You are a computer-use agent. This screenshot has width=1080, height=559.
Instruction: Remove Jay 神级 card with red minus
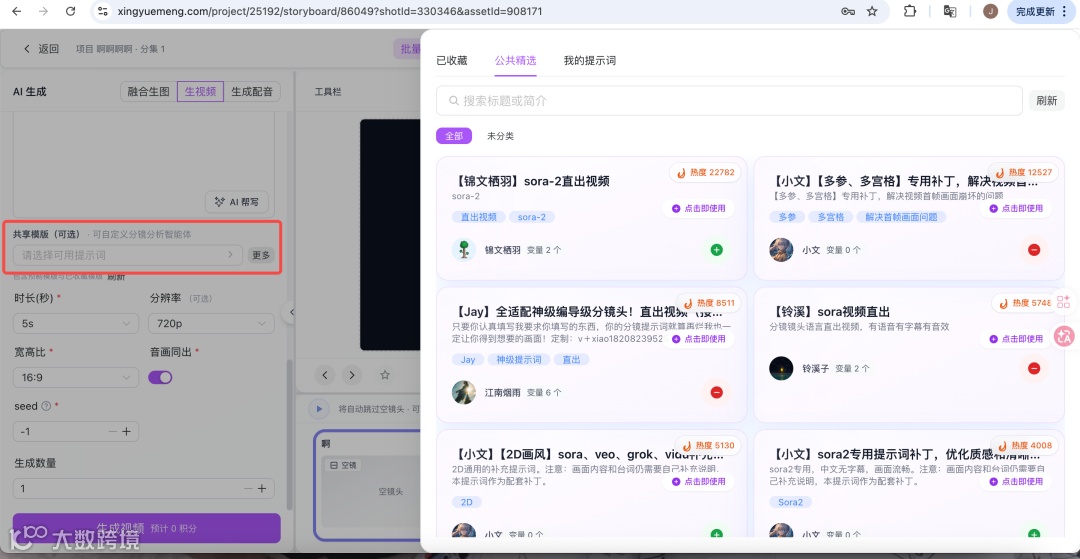click(x=716, y=392)
